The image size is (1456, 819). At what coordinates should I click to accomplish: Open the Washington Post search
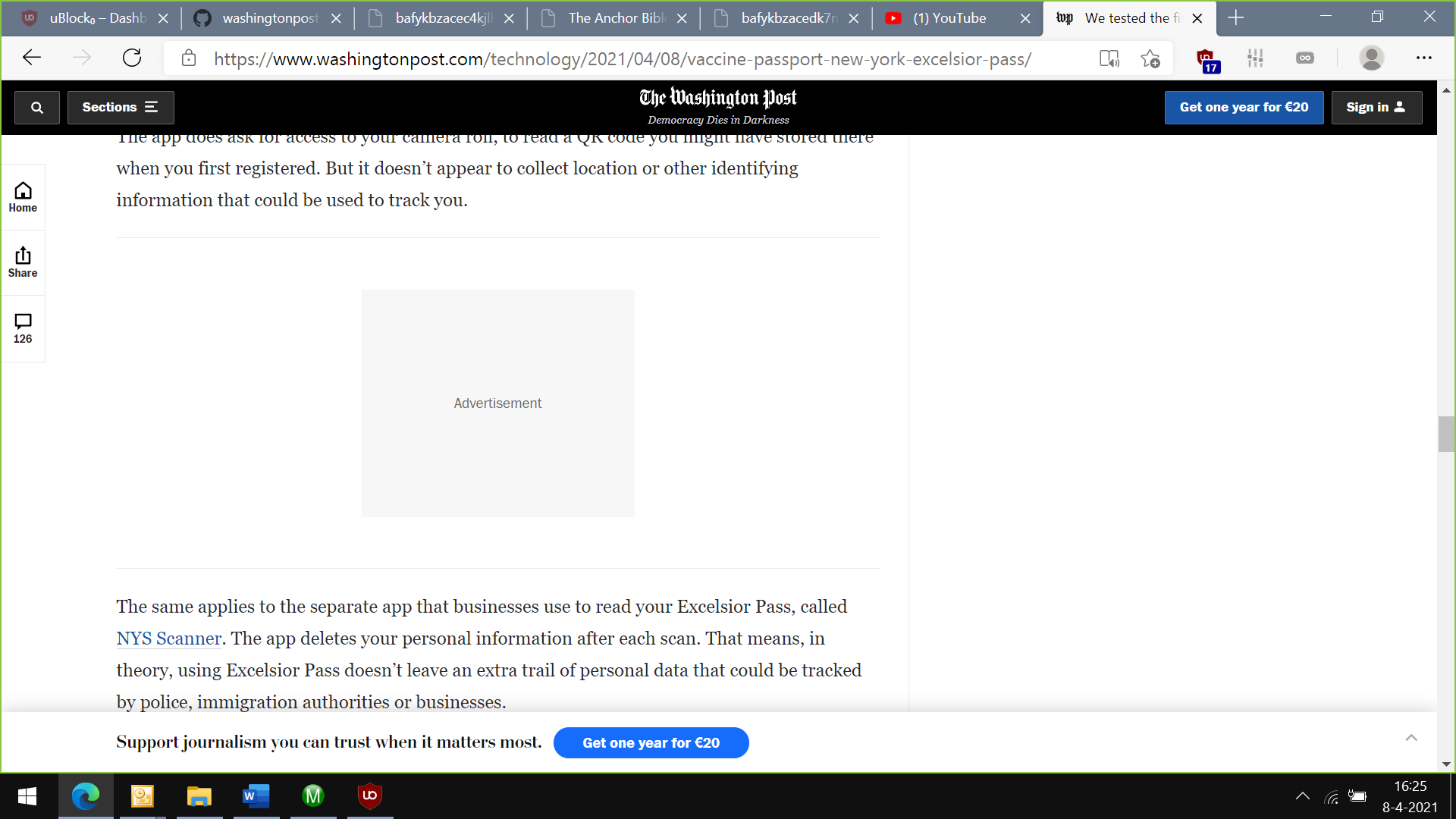coord(36,107)
